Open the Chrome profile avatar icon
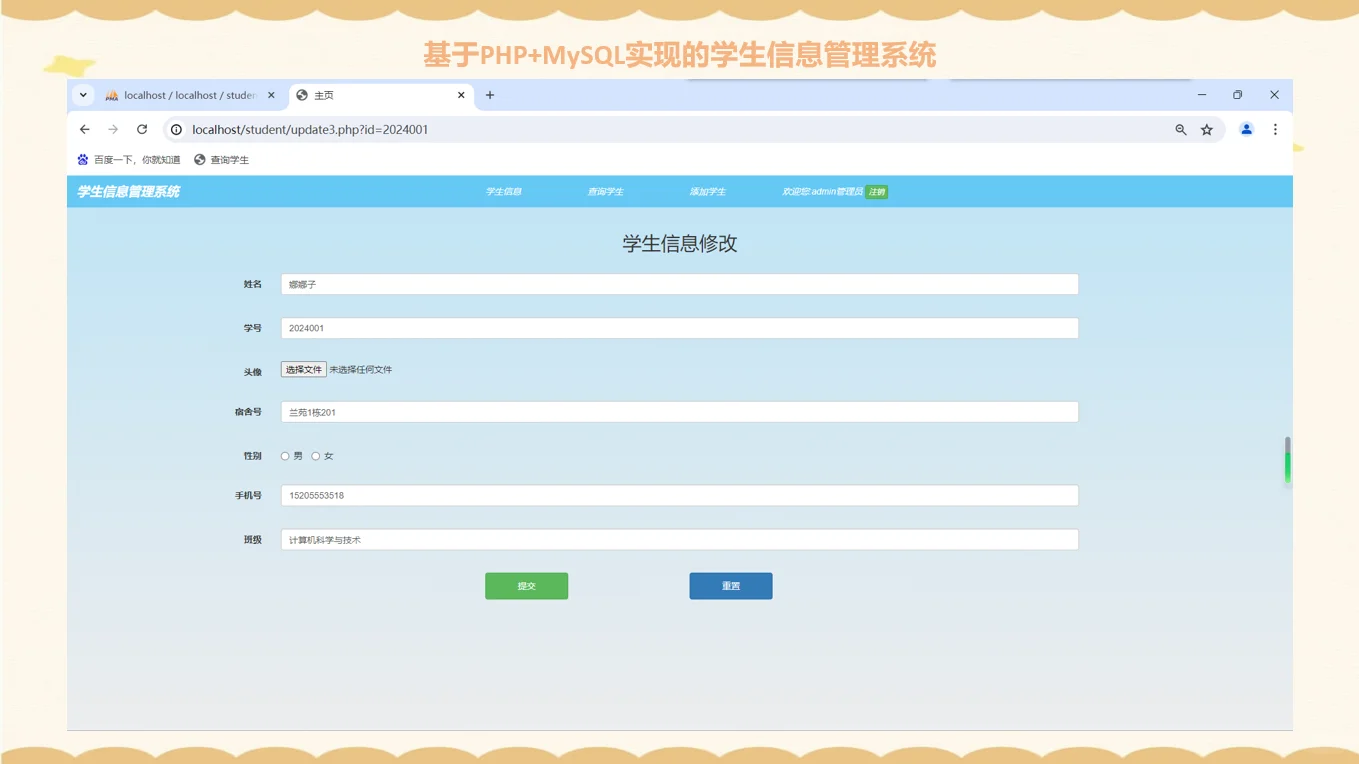This screenshot has width=1359, height=764. pos(1245,129)
